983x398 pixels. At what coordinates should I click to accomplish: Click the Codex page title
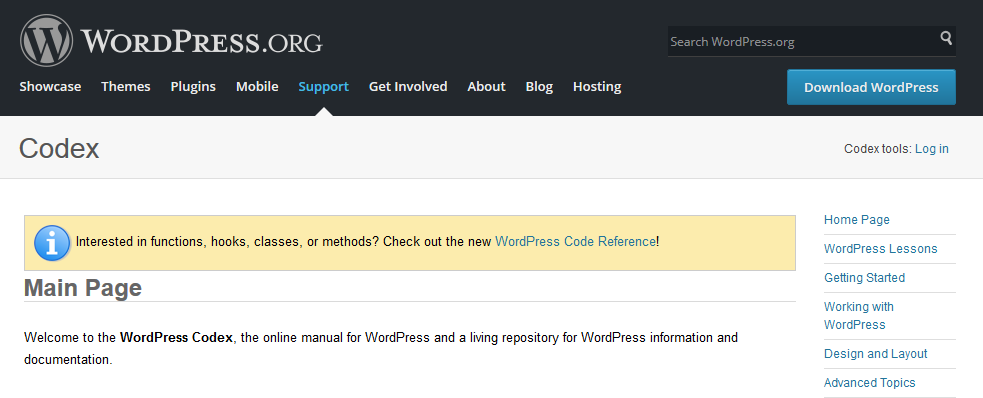(x=59, y=149)
